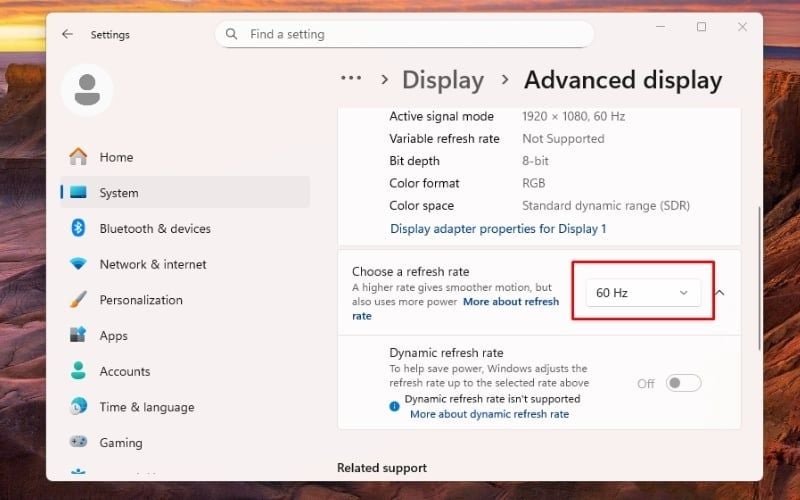Click the Home icon in sidebar
The image size is (800, 500).
pyautogui.click(x=78, y=157)
